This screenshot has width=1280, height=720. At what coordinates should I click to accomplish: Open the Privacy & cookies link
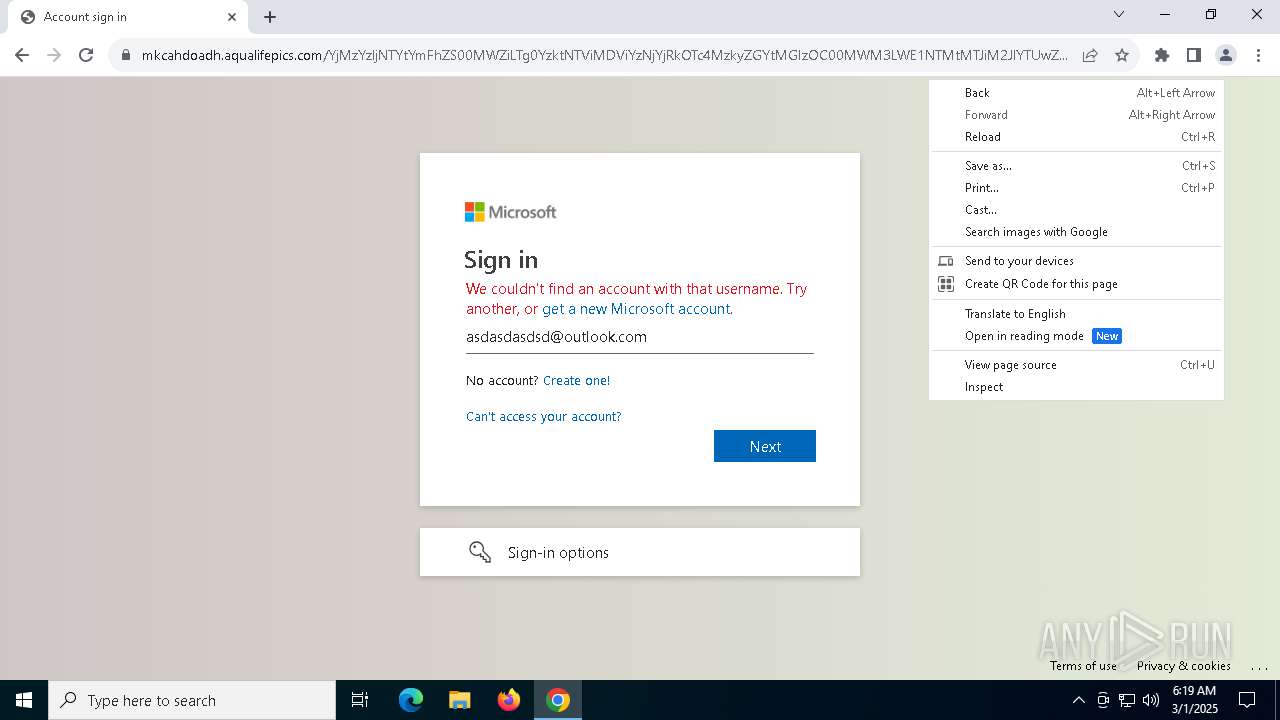[x=1184, y=666]
